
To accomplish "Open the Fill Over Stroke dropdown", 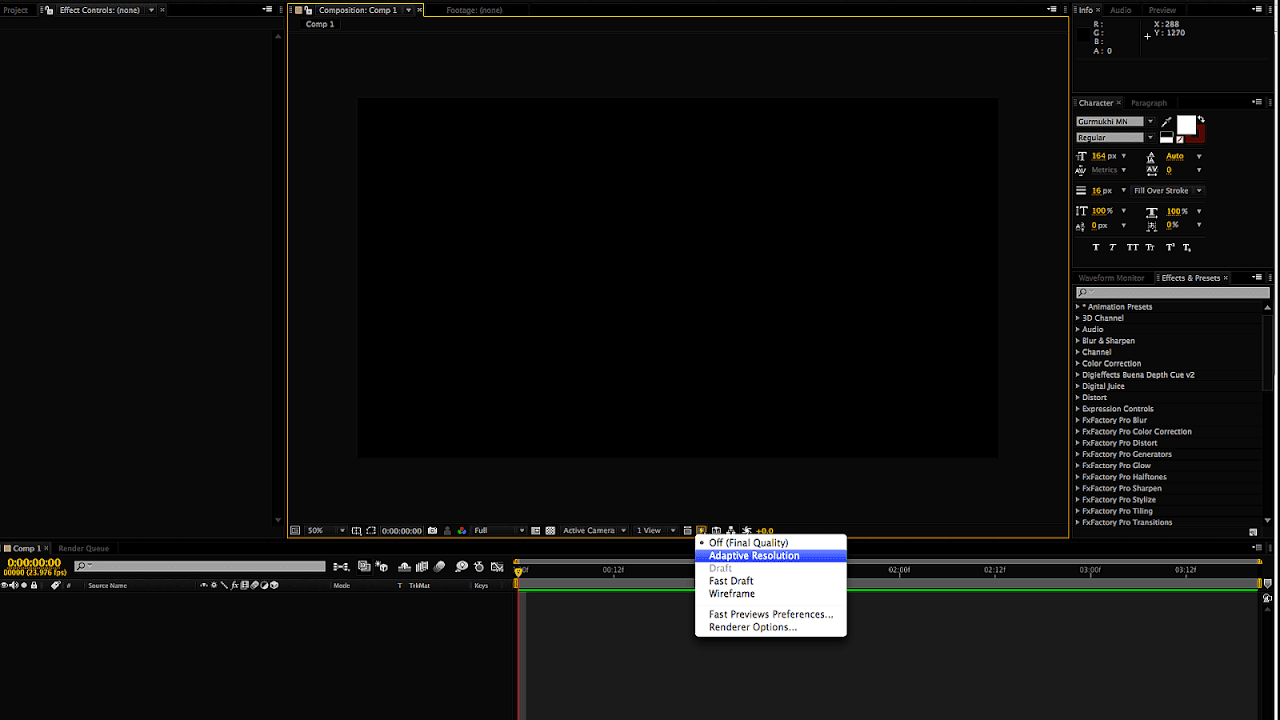I will (x=1168, y=190).
